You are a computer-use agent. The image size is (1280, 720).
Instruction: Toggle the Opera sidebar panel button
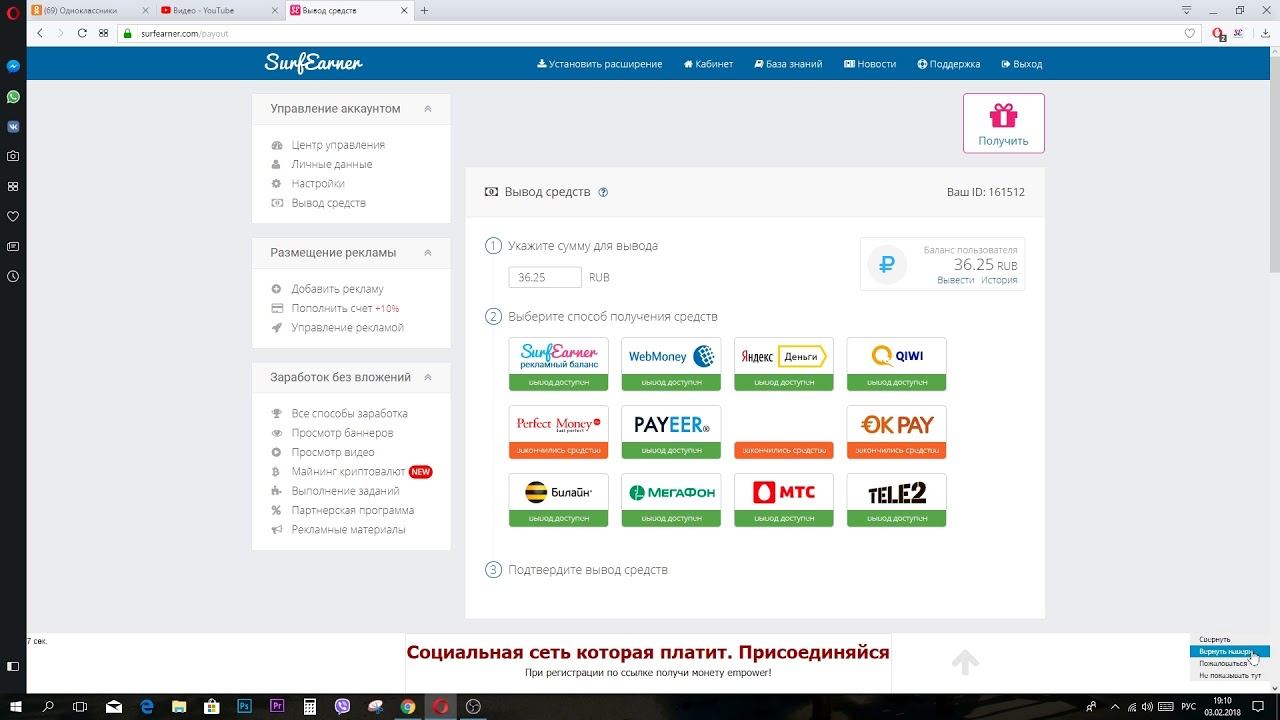(x=13, y=666)
